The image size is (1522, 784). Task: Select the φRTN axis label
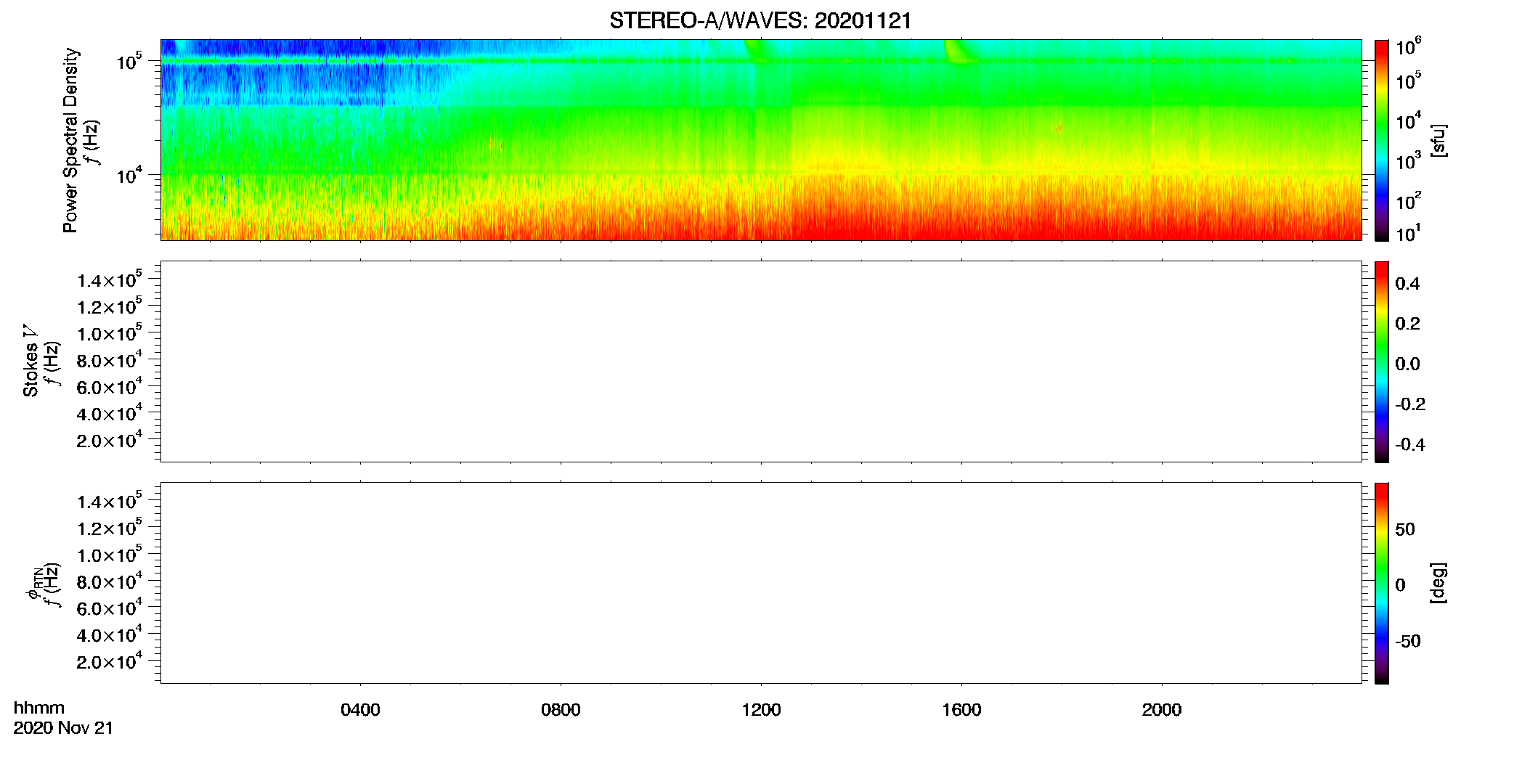pyautogui.click(x=34, y=584)
